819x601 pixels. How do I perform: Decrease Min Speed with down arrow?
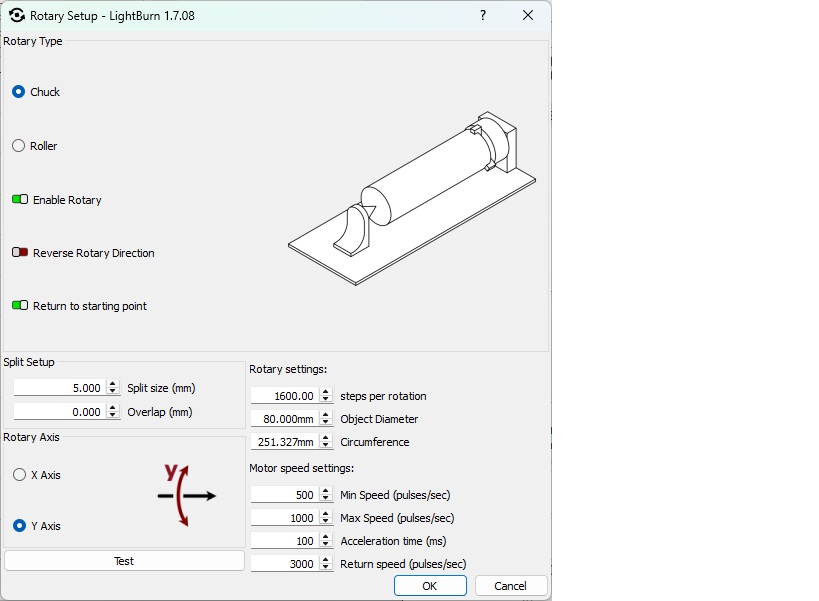click(x=325, y=498)
